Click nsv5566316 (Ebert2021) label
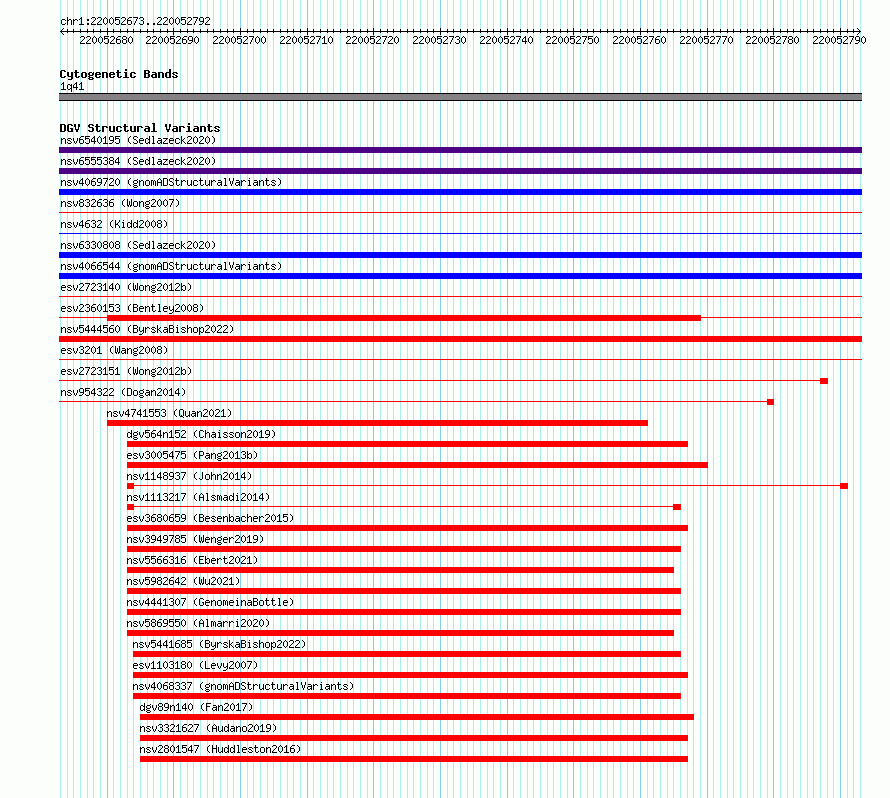This screenshot has width=890, height=798. [192, 560]
